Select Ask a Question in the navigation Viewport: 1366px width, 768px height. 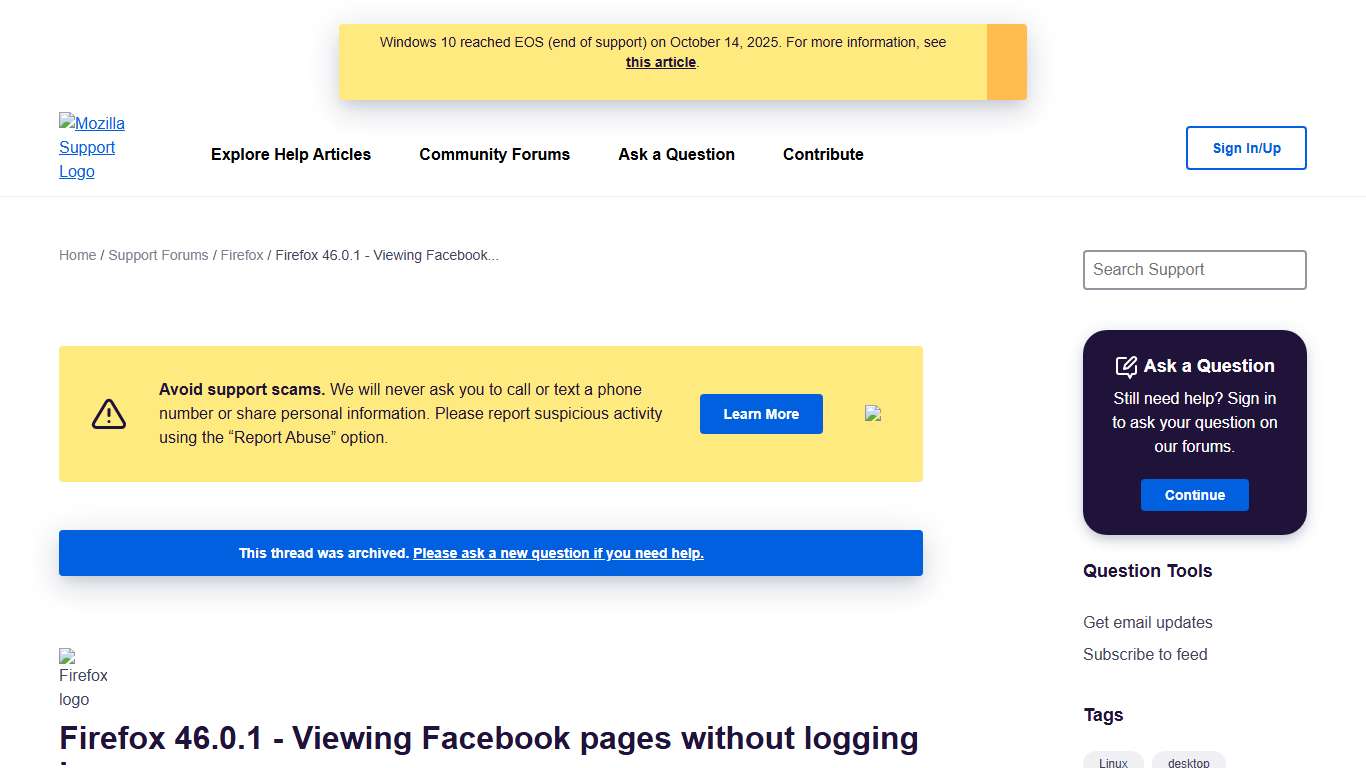pyautogui.click(x=676, y=154)
